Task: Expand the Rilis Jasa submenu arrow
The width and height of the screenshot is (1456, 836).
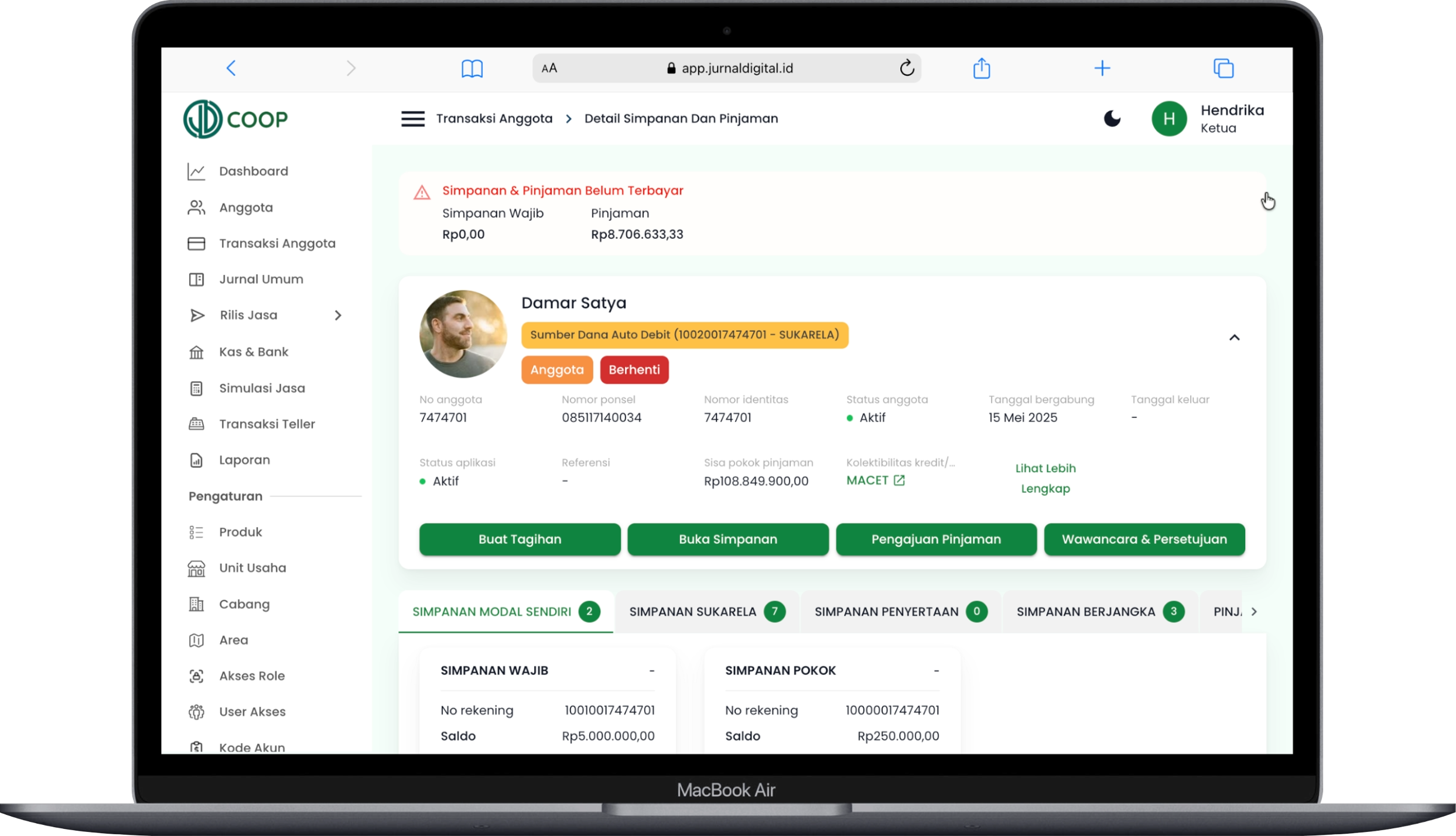Action: tap(338, 316)
